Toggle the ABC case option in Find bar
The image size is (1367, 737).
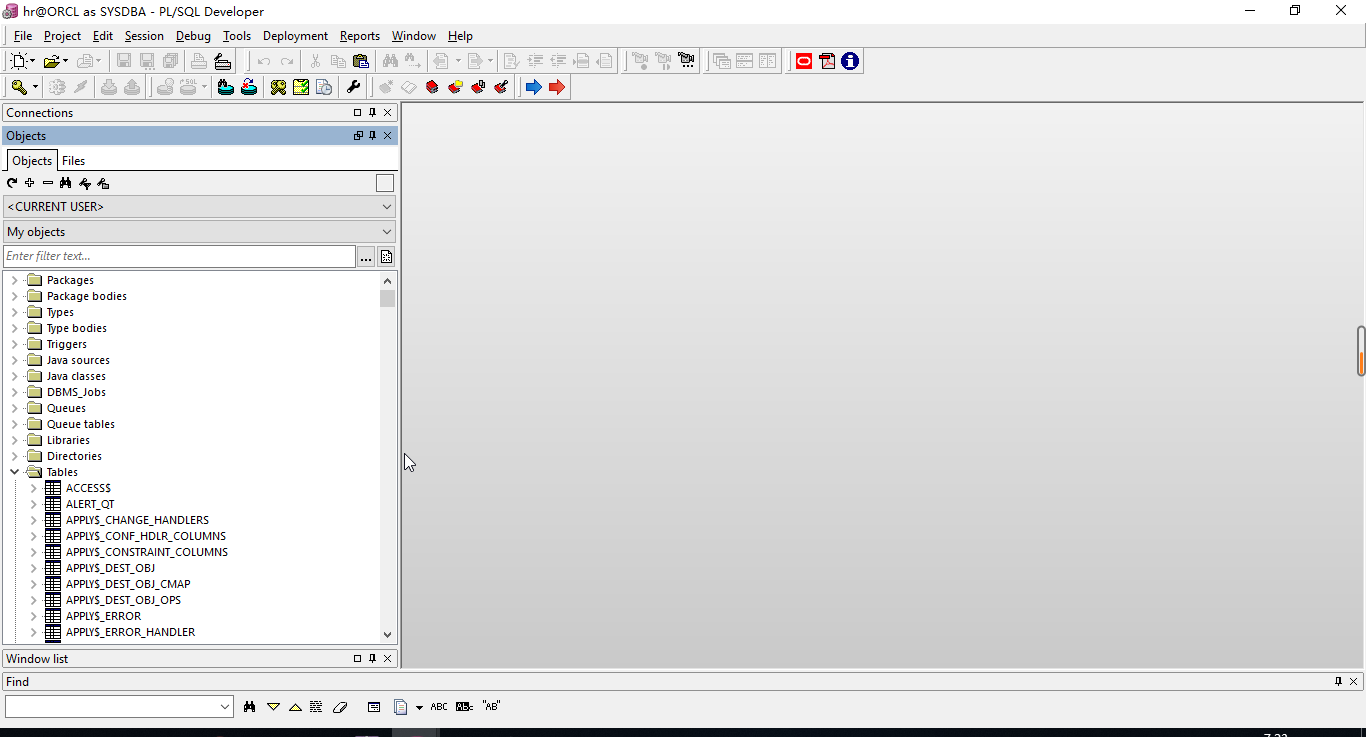439,707
